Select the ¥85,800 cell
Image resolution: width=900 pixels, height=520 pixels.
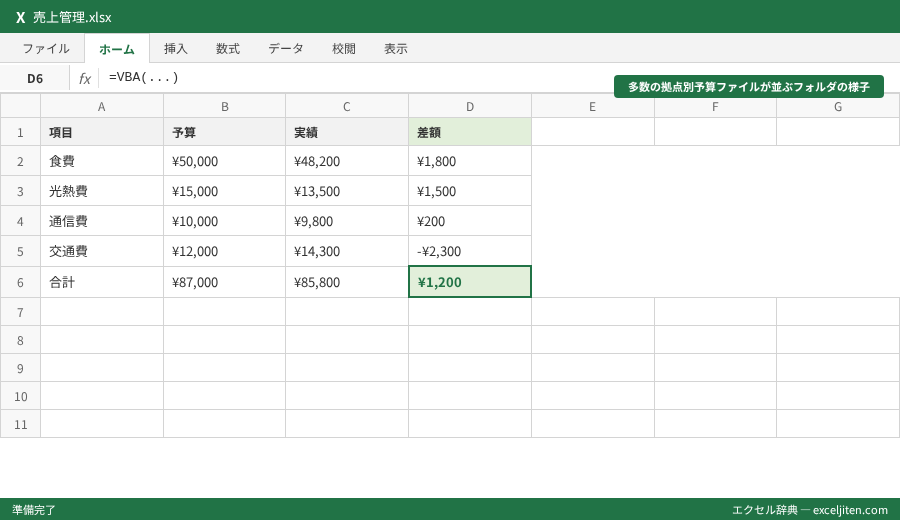347,282
